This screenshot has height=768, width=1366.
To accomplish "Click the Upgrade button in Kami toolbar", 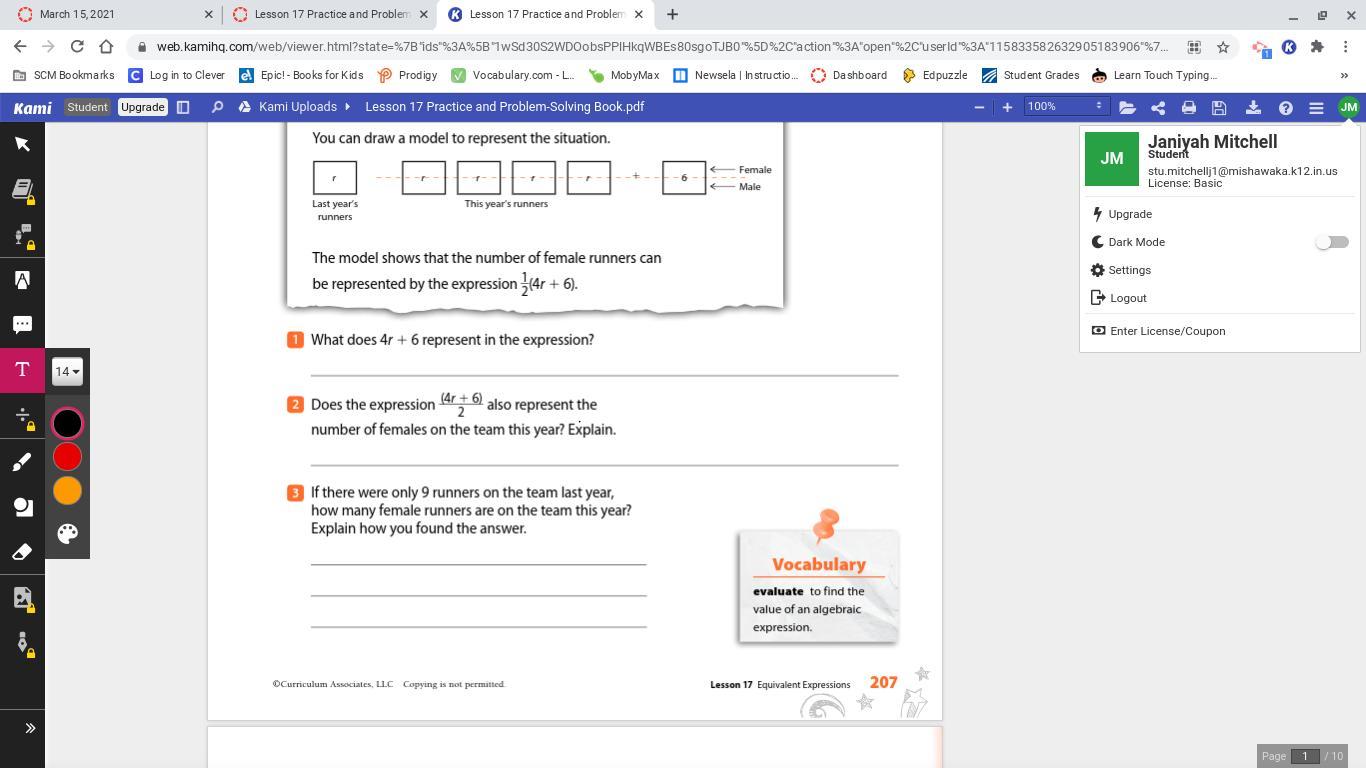I will (142, 107).
